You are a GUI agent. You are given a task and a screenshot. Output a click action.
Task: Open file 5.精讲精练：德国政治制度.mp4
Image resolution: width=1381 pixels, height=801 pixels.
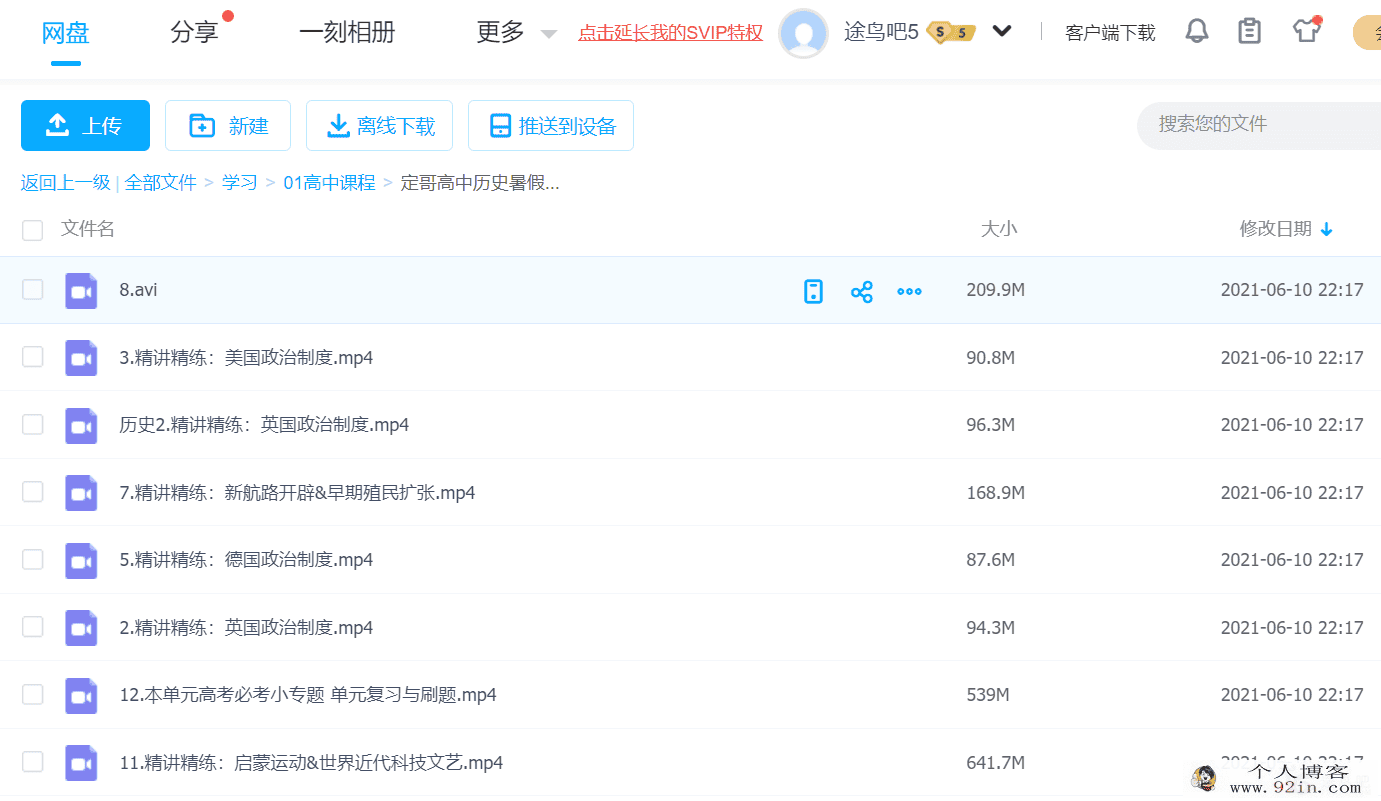click(x=246, y=560)
